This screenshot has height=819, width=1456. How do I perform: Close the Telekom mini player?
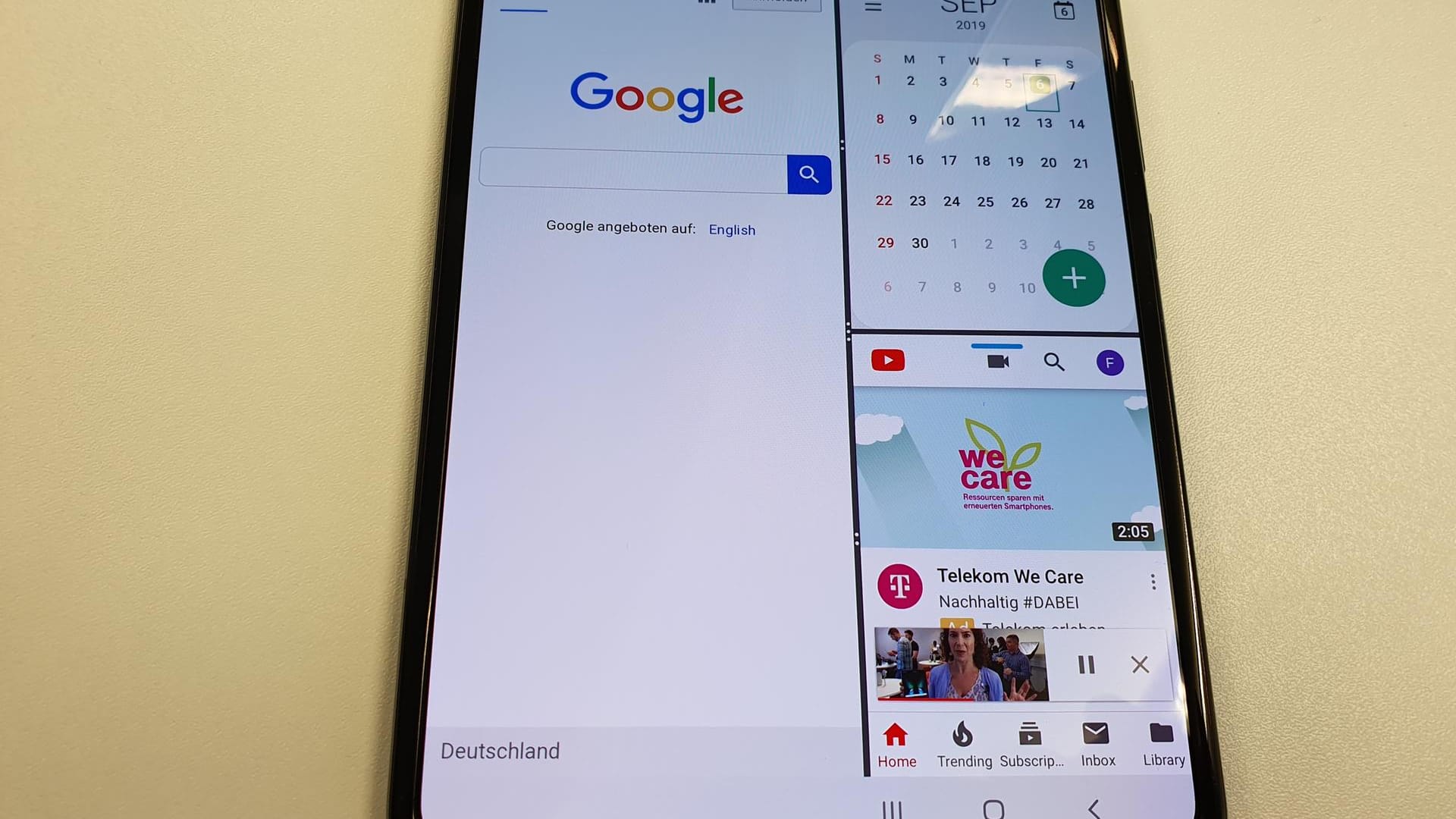1138,665
